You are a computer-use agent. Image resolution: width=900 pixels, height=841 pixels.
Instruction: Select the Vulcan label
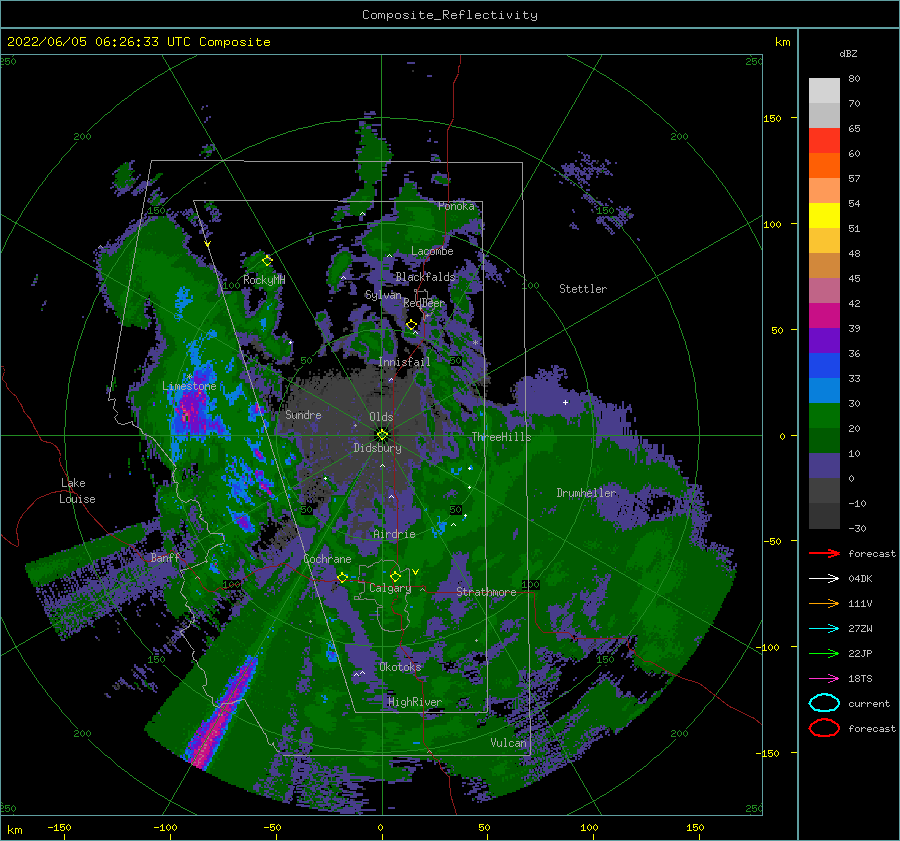pos(508,743)
